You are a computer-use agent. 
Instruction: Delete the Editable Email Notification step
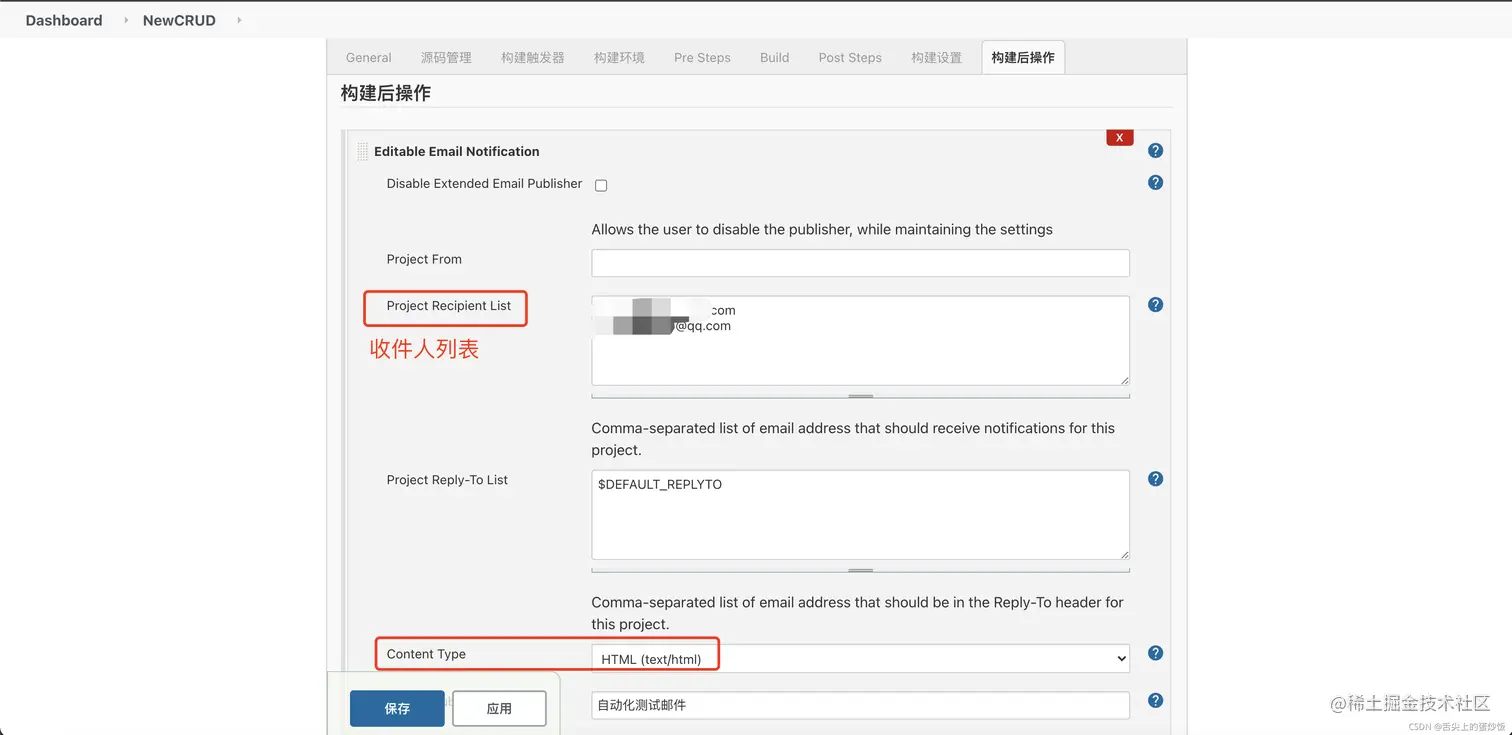click(x=1119, y=138)
